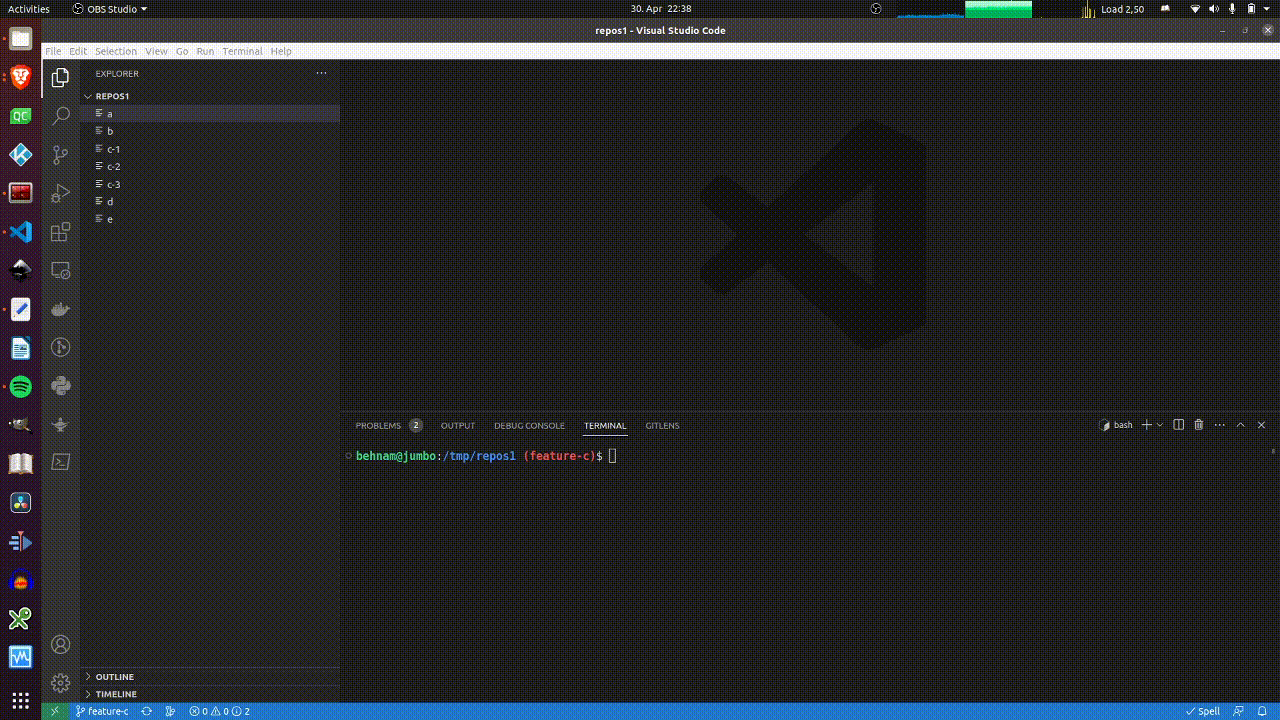Image resolution: width=1280 pixels, height=720 pixels.
Task: Click the feature-c branch in status bar
Action: pos(102,711)
